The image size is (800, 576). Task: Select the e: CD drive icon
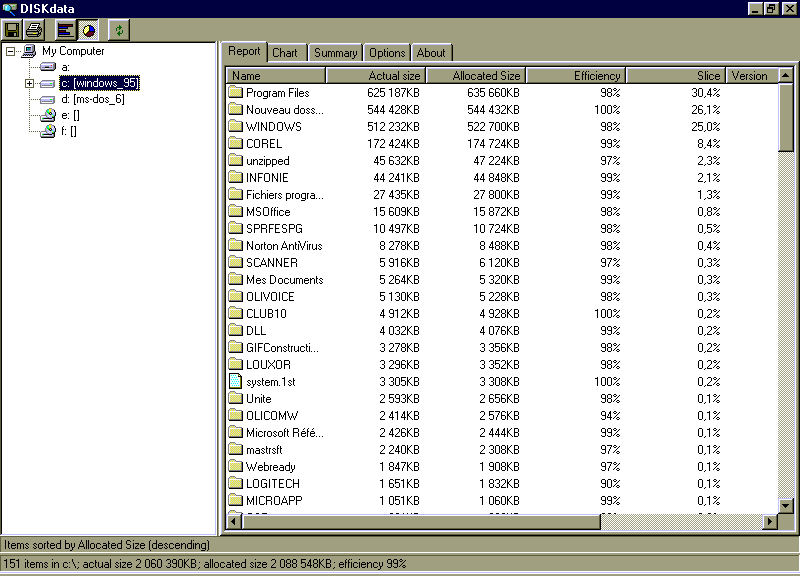48,116
